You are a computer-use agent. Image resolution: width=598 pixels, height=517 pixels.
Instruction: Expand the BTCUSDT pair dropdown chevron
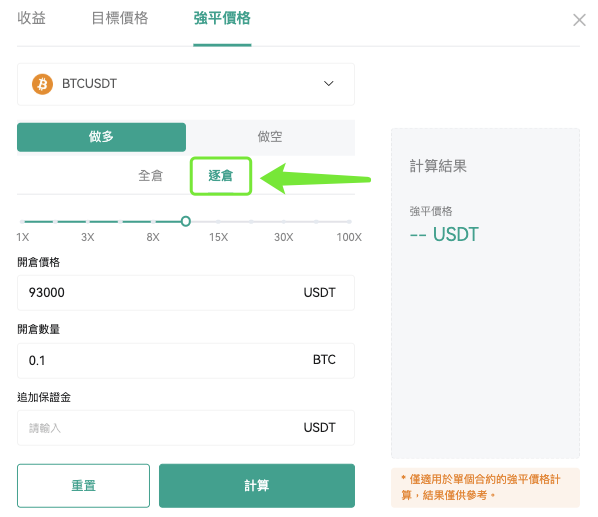pyautogui.click(x=328, y=83)
